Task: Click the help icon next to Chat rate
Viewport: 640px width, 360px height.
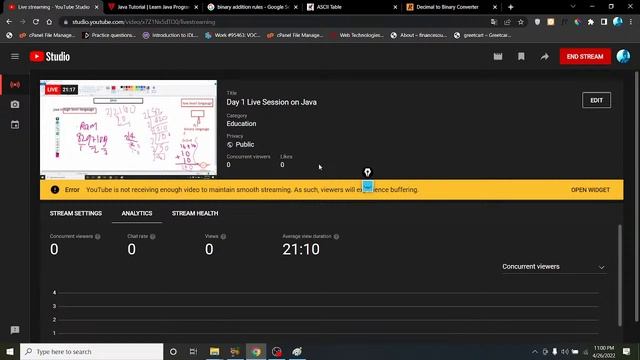Action: click(x=152, y=236)
